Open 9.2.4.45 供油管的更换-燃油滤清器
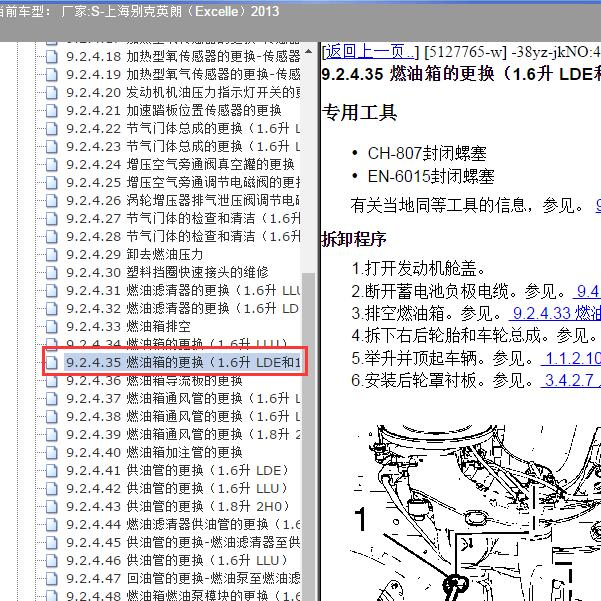The width and height of the screenshot is (601, 601). coord(183,543)
